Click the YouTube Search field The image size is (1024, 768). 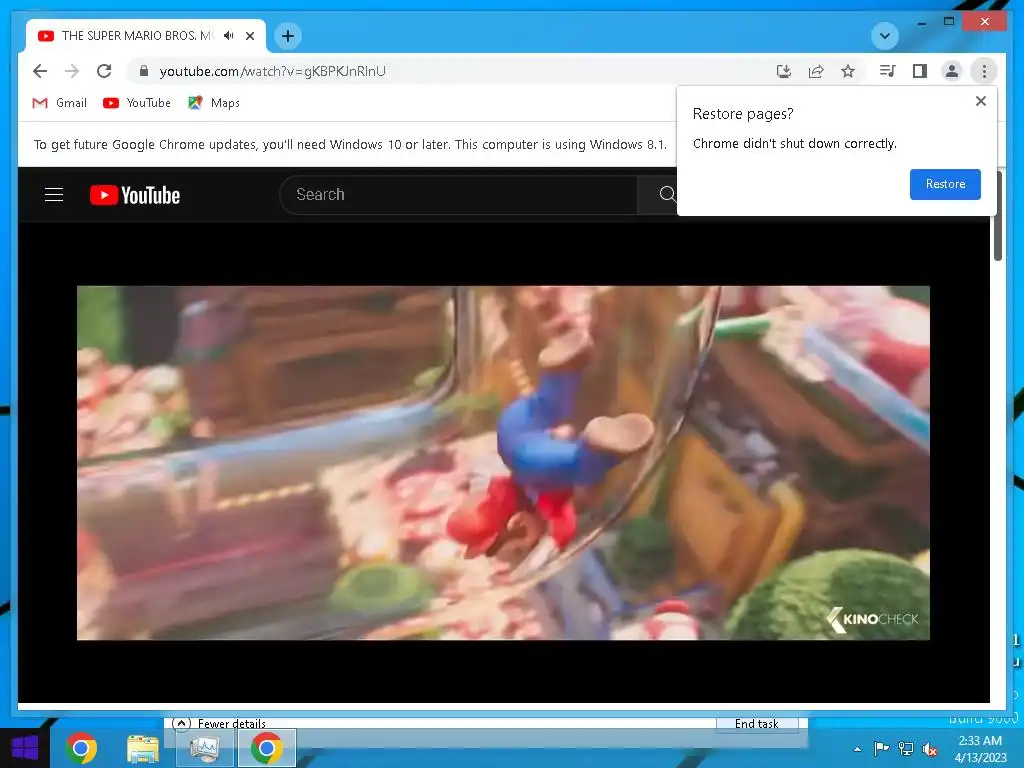coord(458,195)
